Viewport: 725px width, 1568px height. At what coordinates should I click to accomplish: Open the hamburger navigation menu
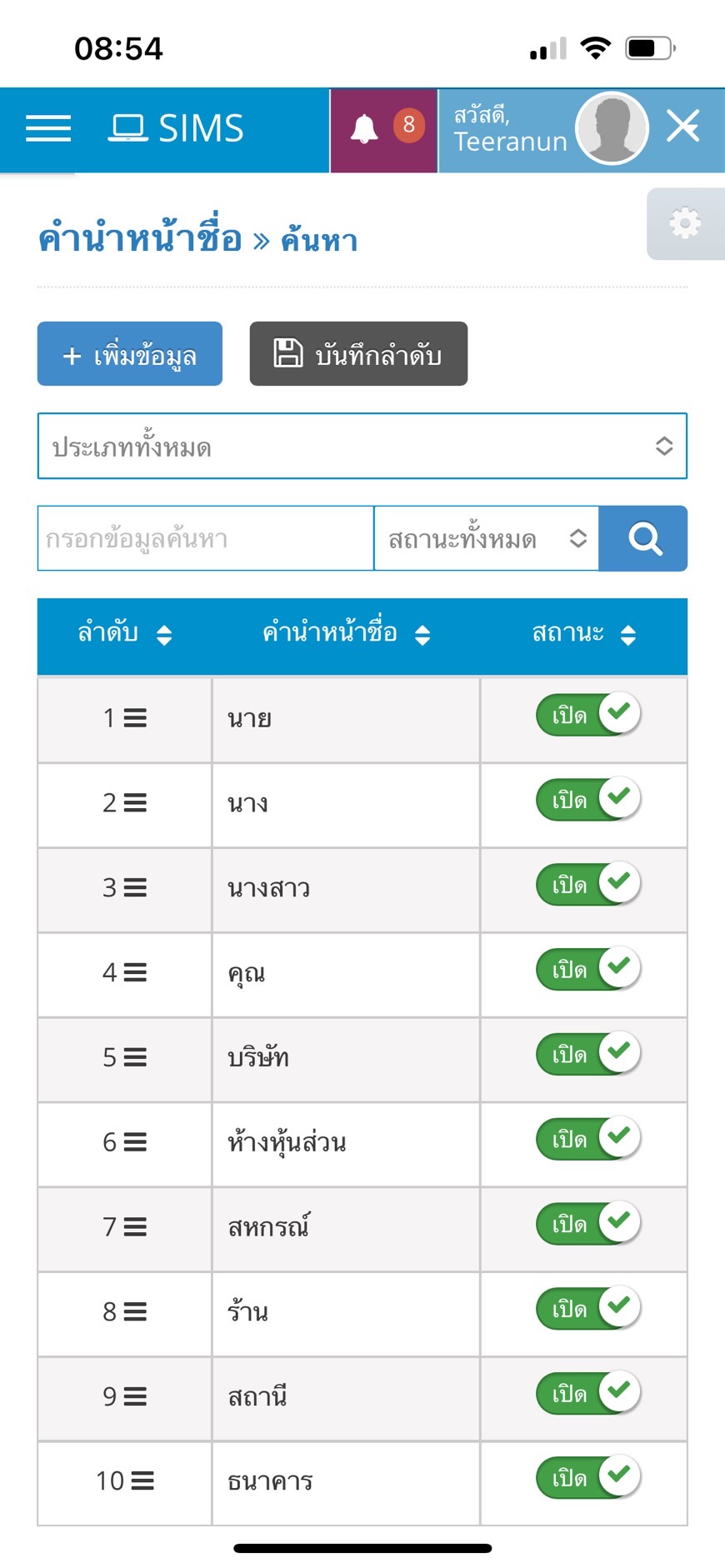(x=48, y=128)
